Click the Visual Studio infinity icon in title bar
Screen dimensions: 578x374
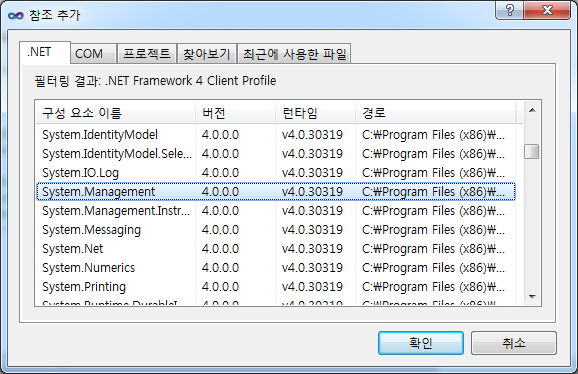(15, 15)
